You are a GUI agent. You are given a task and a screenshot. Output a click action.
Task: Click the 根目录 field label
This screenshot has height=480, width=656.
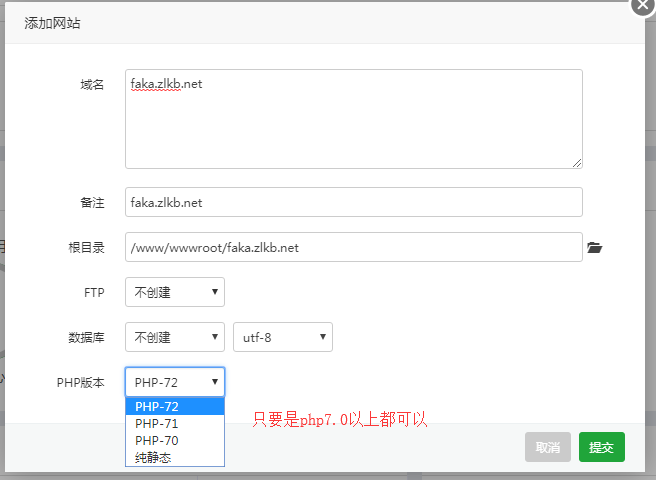[x=86, y=248]
